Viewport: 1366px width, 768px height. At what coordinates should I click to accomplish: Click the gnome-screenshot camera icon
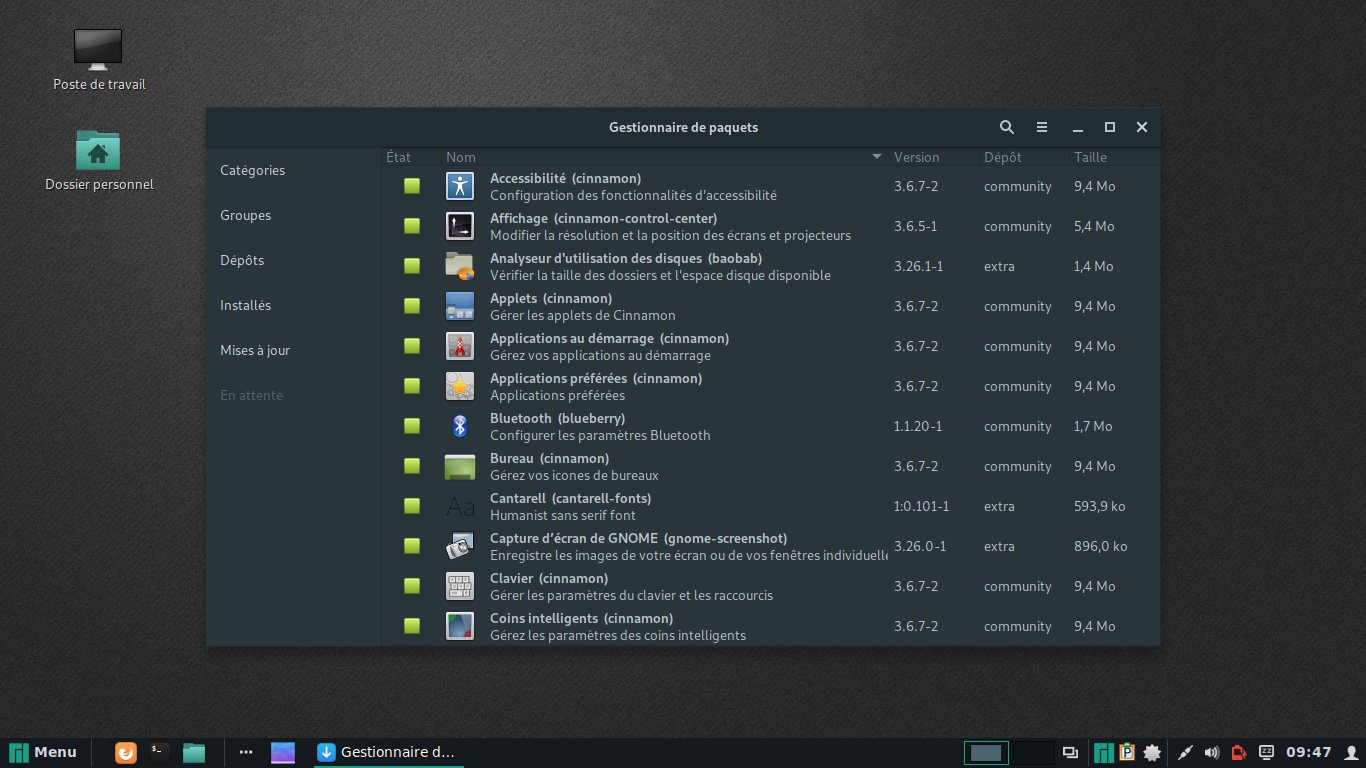[x=459, y=546]
